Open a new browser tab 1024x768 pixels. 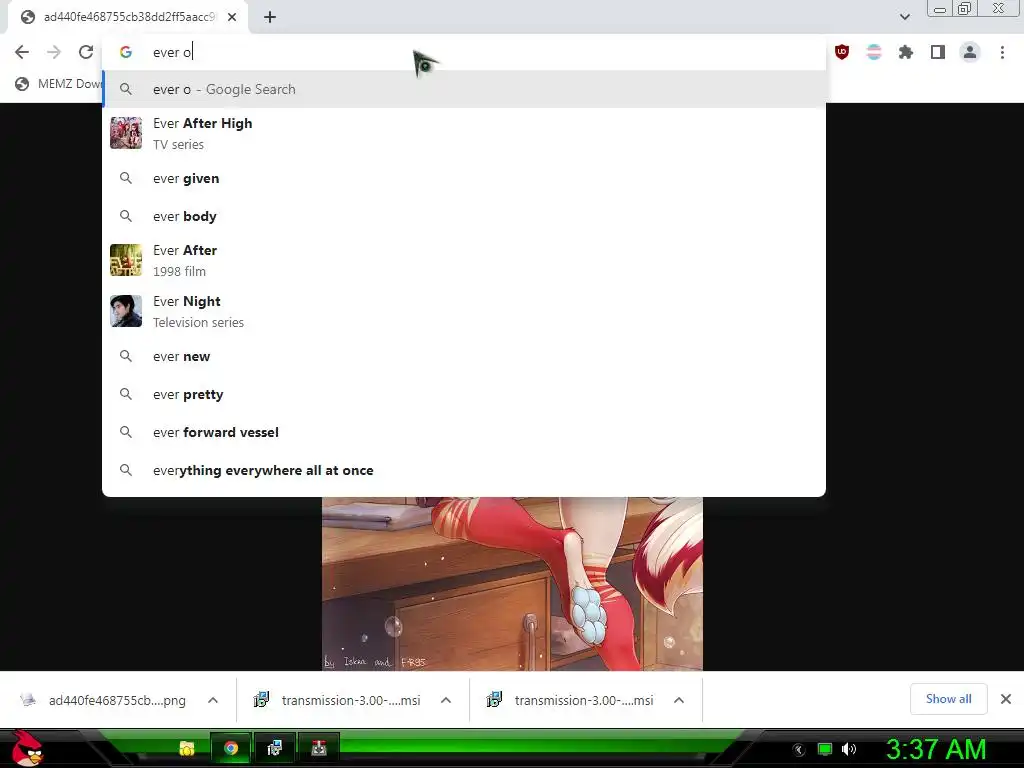270,18
